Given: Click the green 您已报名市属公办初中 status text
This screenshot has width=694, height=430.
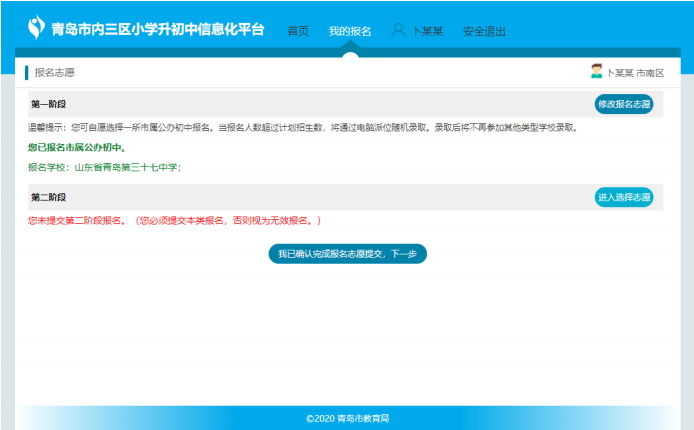Looking at the screenshot, I should 76,148.
